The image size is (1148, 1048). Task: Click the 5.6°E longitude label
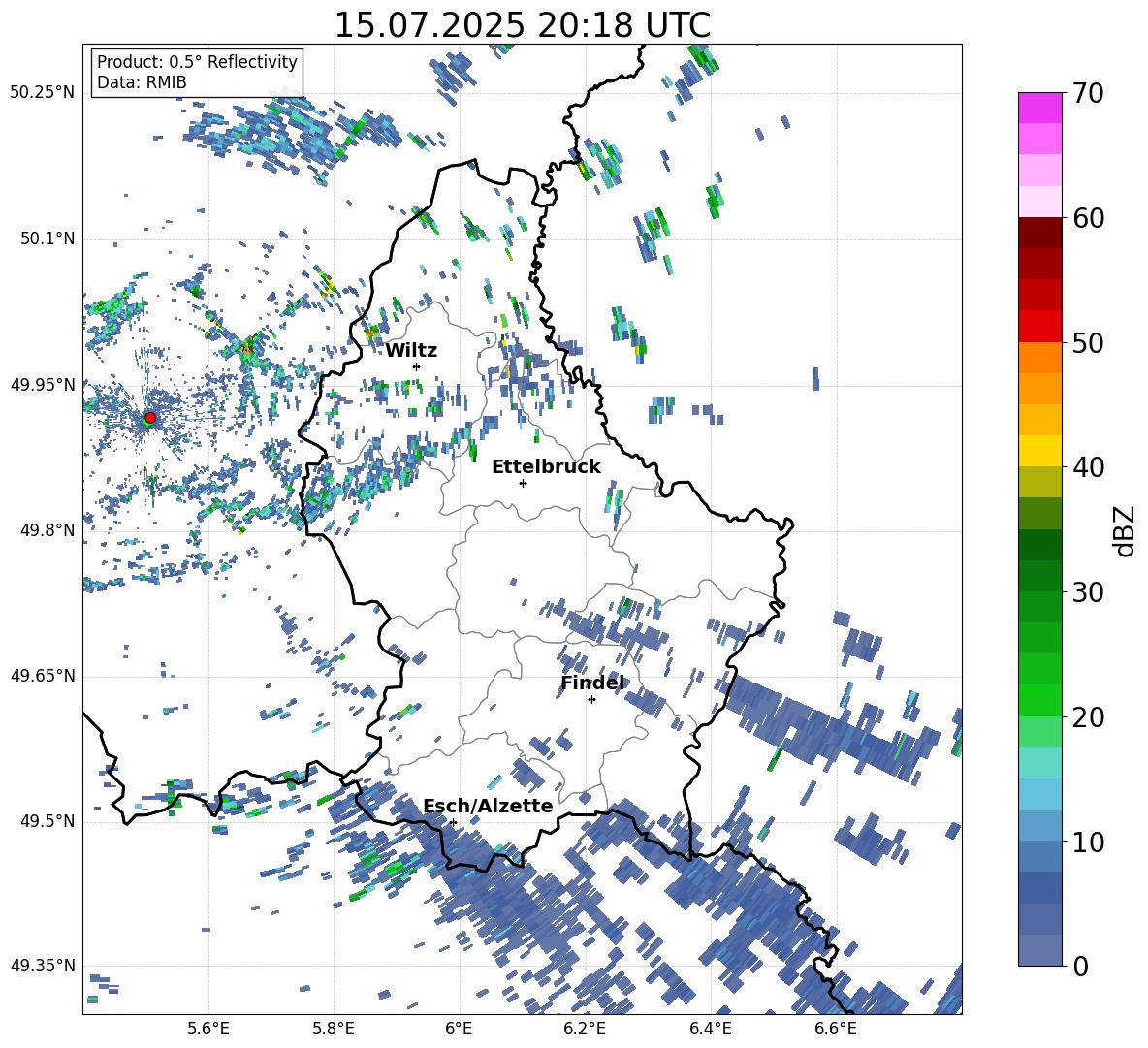click(208, 1029)
